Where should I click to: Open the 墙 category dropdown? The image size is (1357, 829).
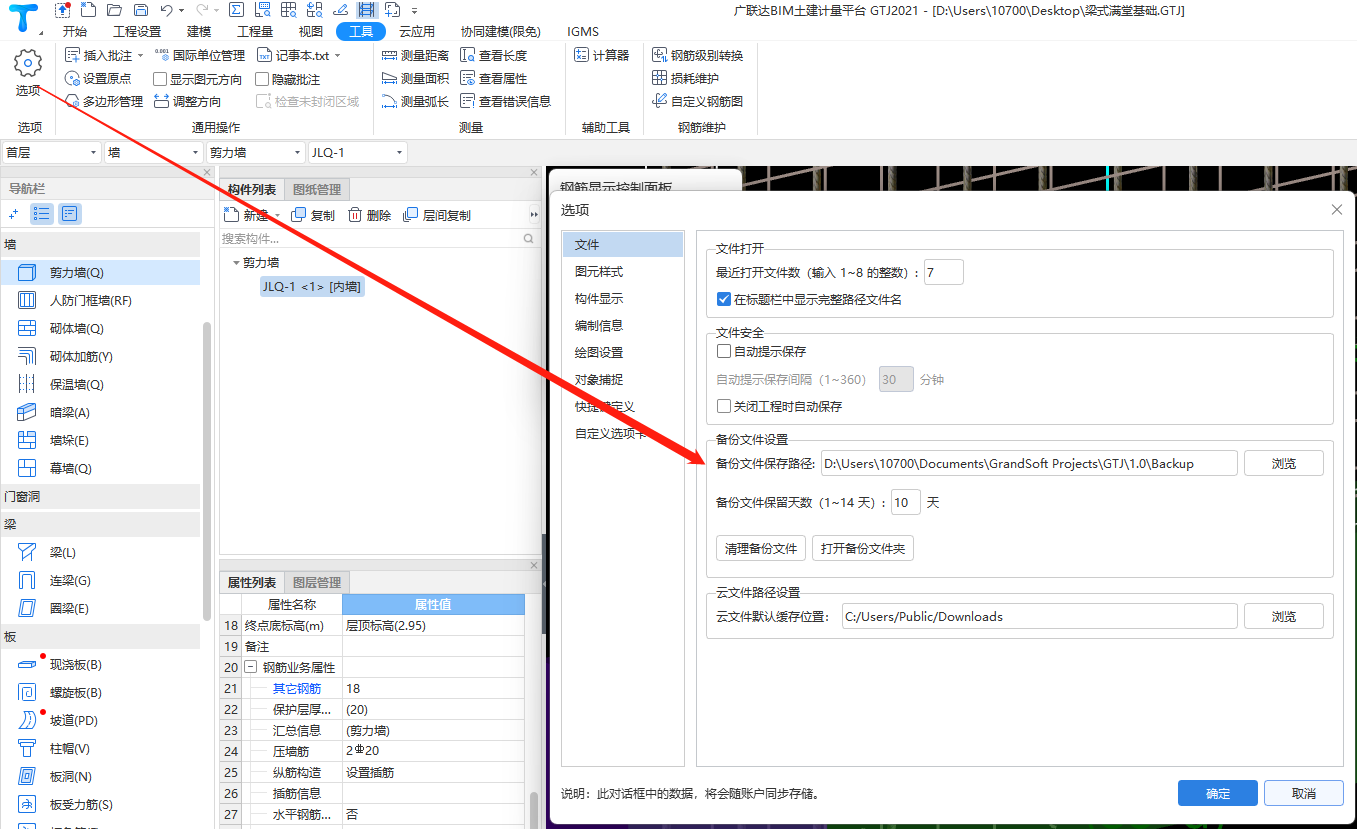click(153, 152)
